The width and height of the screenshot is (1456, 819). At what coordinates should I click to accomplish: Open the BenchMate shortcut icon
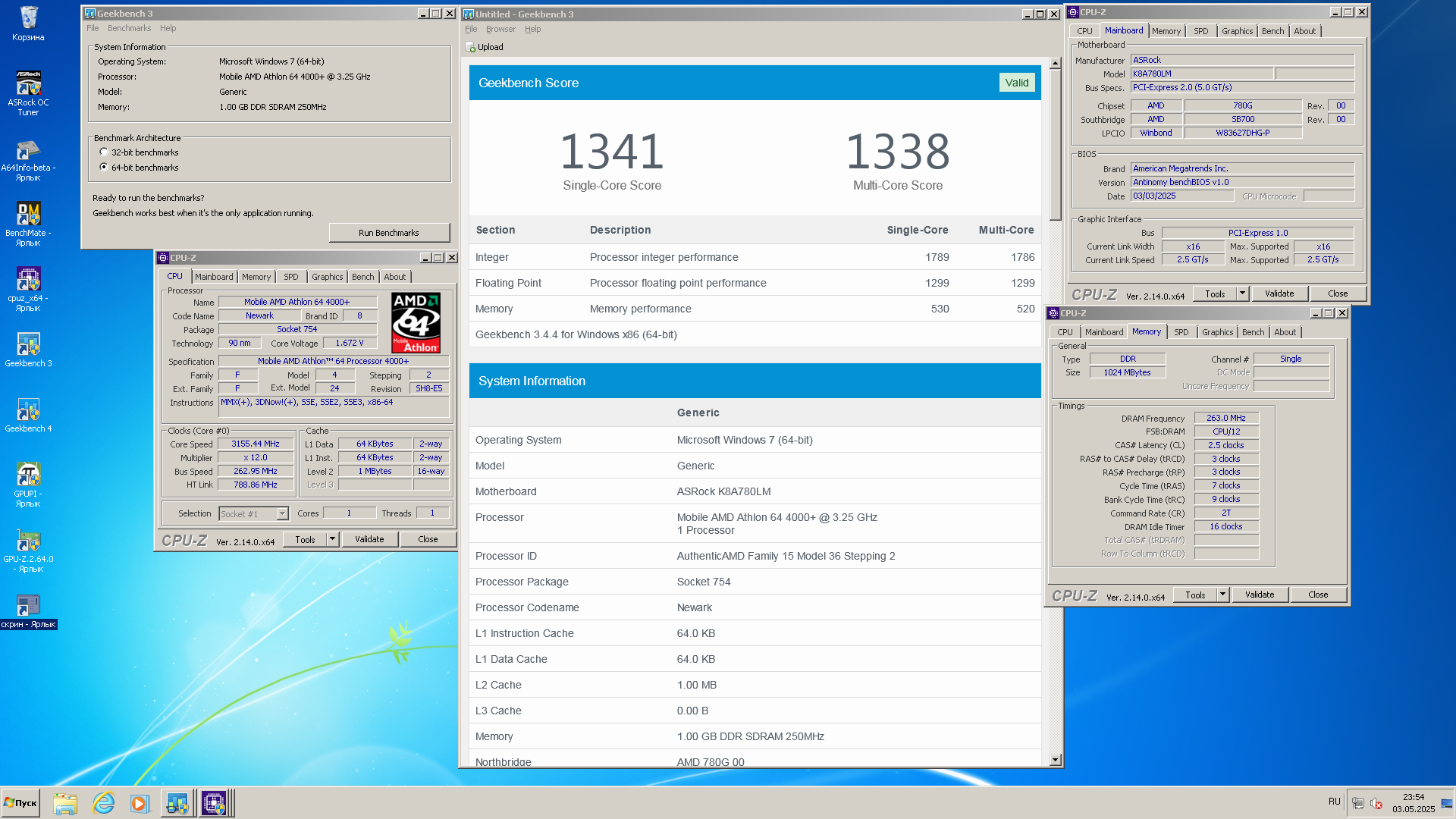(x=28, y=224)
